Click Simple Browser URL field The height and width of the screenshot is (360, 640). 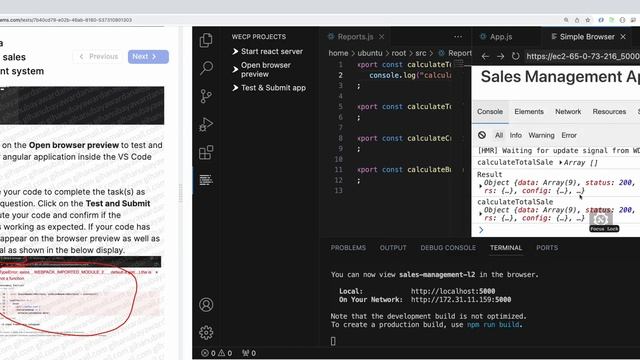point(582,56)
